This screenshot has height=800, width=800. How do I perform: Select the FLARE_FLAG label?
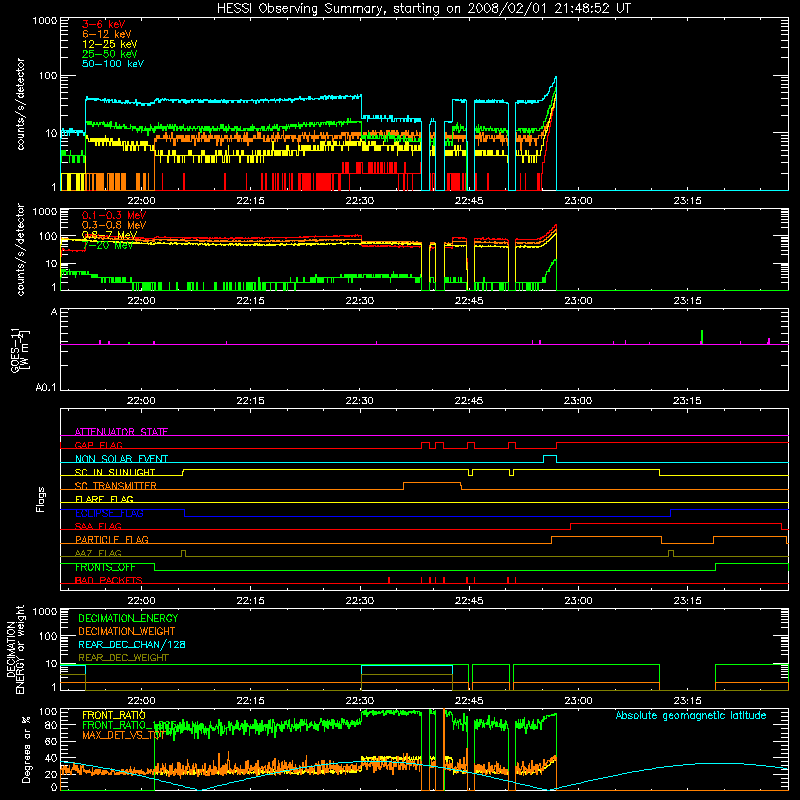[x=104, y=499]
